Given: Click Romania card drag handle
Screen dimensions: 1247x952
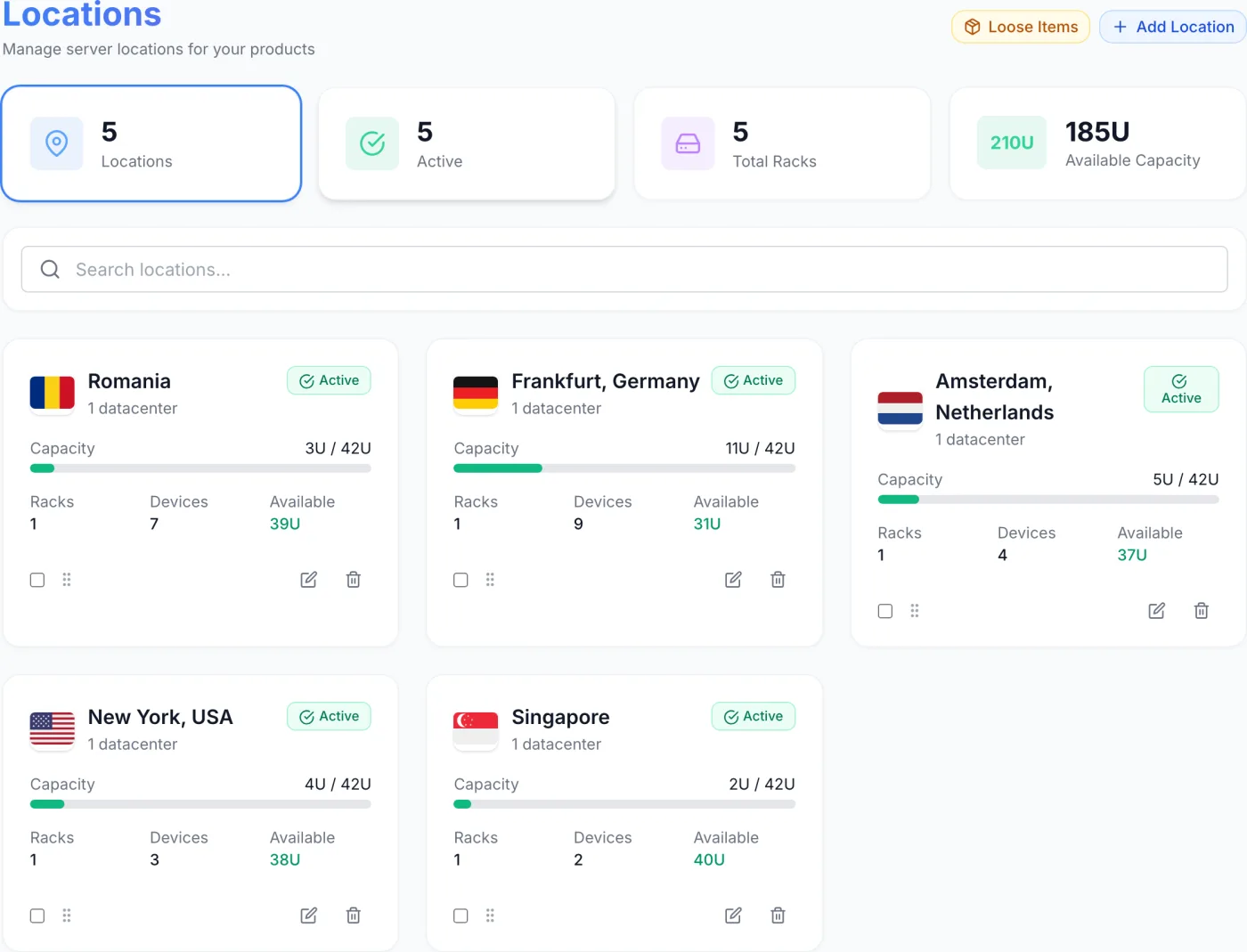Looking at the screenshot, I should click(x=67, y=580).
